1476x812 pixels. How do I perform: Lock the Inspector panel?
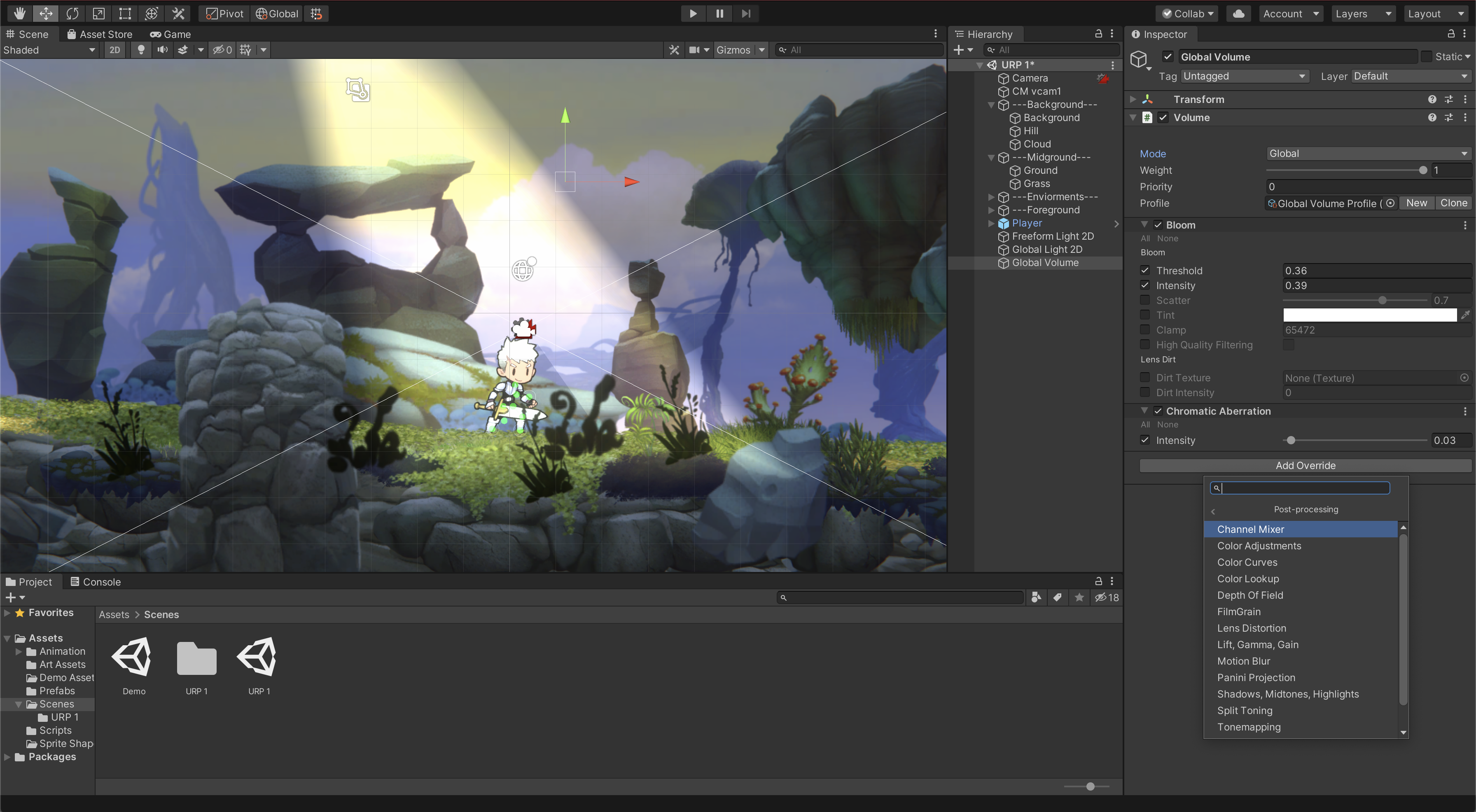pos(1451,34)
